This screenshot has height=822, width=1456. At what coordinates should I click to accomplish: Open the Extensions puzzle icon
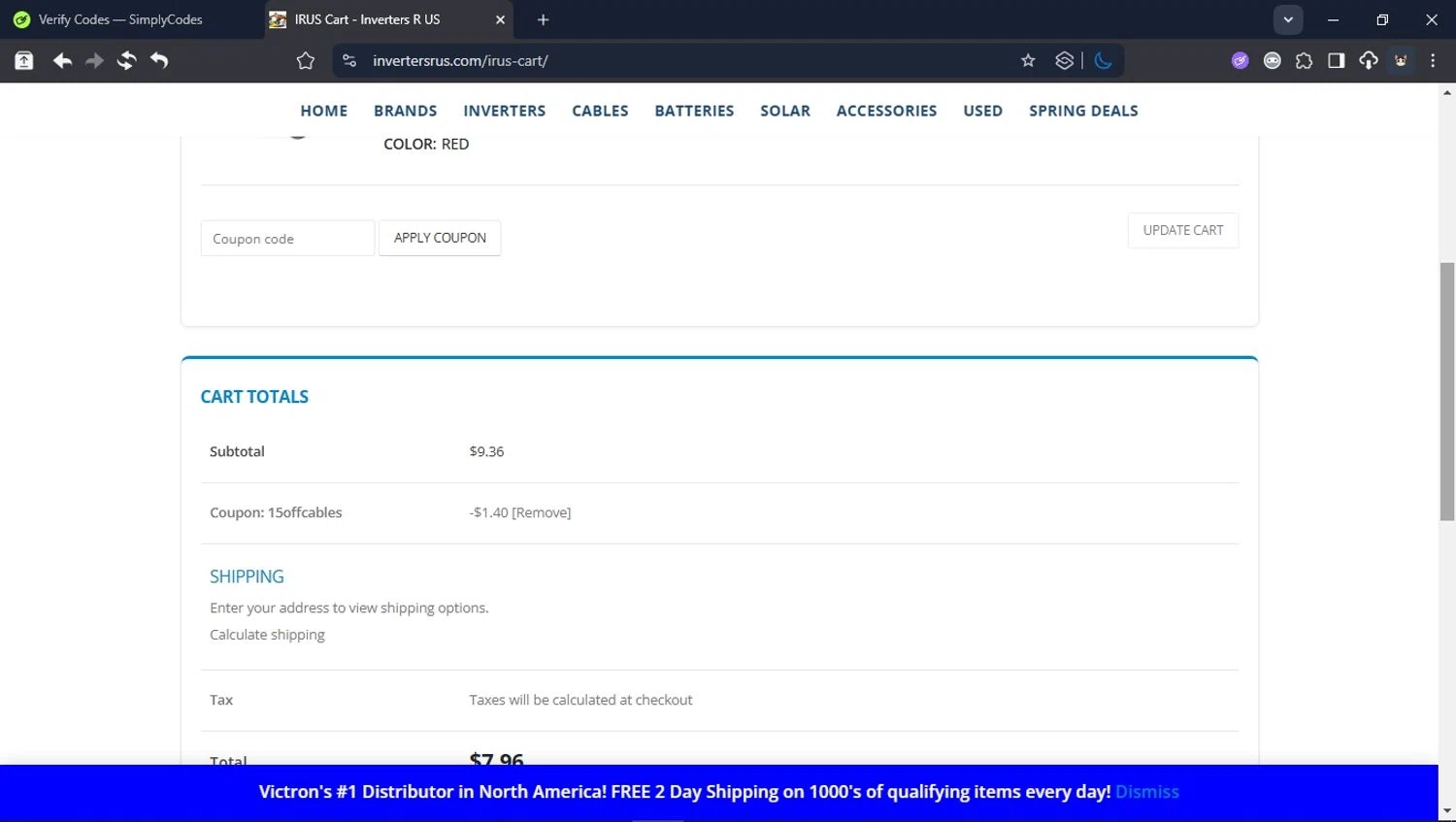[x=1304, y=61]
